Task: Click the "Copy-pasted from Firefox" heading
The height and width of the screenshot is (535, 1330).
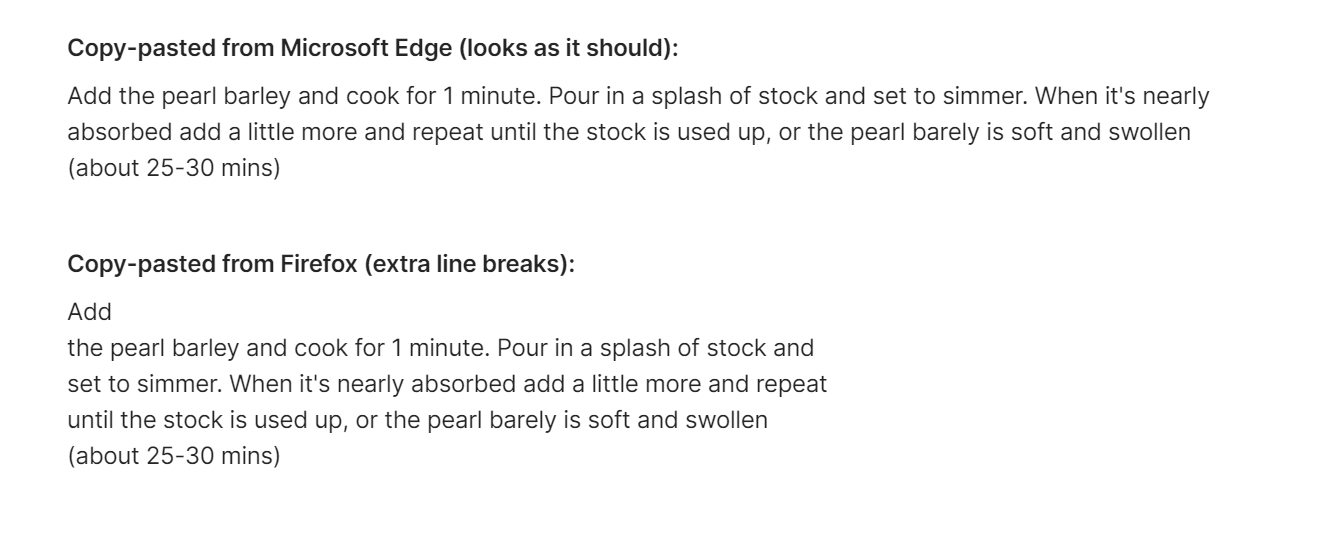Action: click(x=320, y=265)
